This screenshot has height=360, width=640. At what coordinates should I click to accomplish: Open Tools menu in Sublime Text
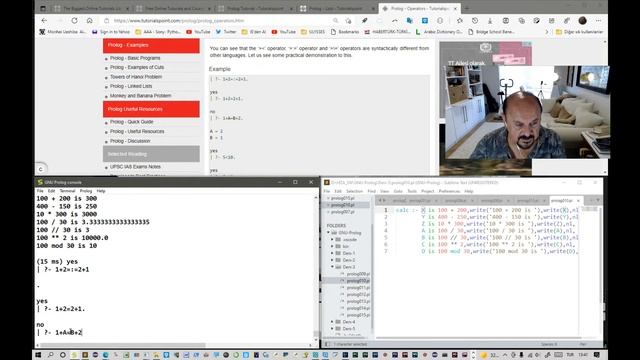pyautogui.click(x=412, y=191)
